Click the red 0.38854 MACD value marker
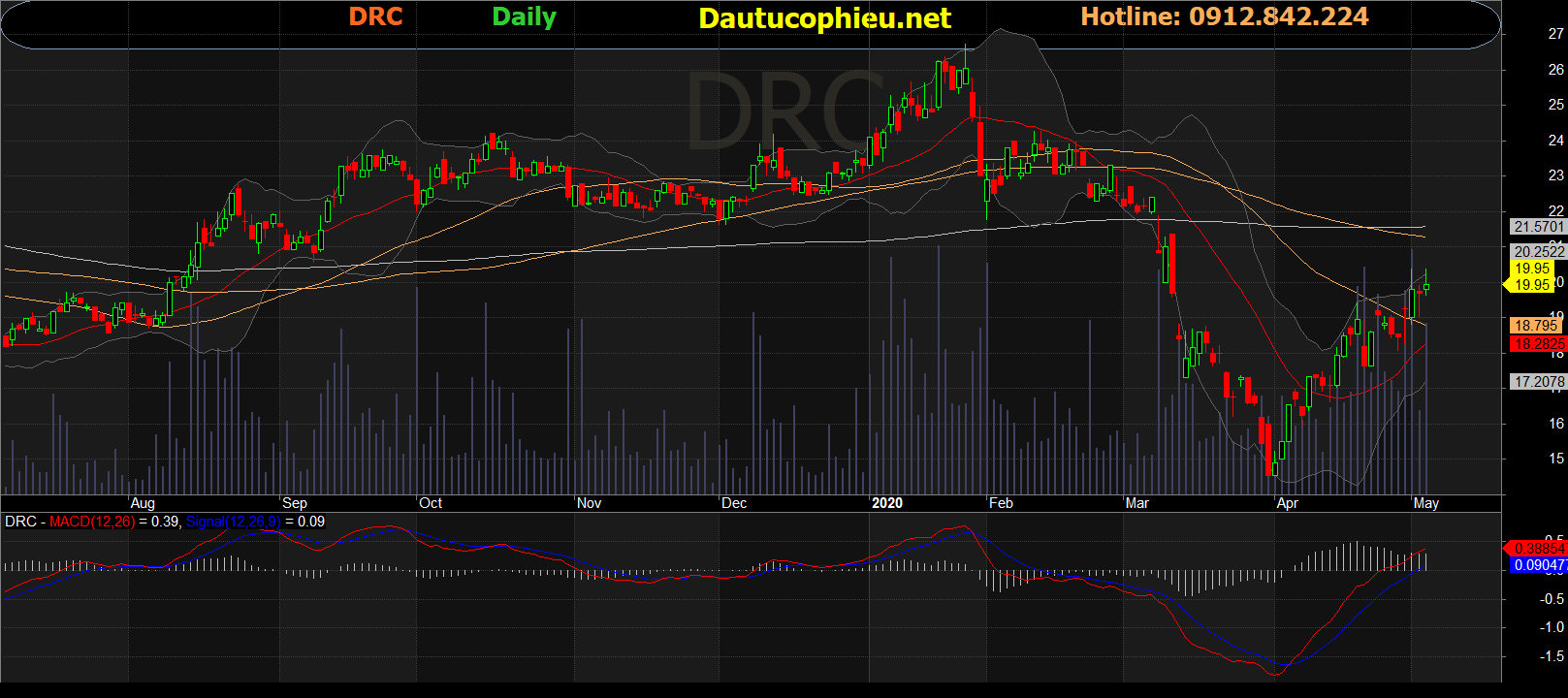The image size is (1568, 698). click(x=1538, y=549)
